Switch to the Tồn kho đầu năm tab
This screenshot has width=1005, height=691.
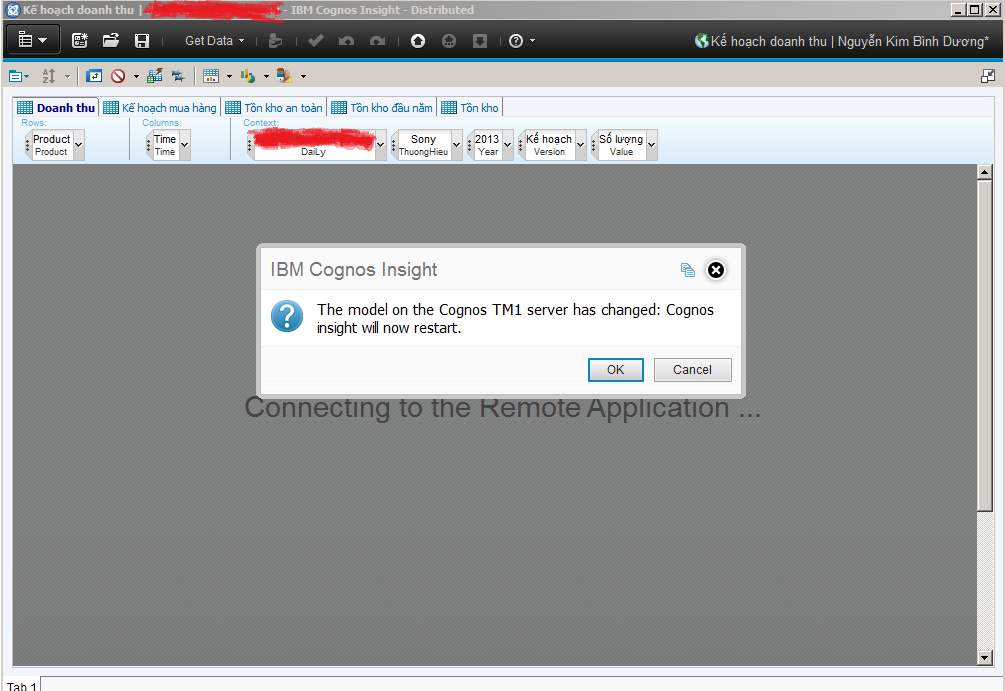[x=382, y=108]
